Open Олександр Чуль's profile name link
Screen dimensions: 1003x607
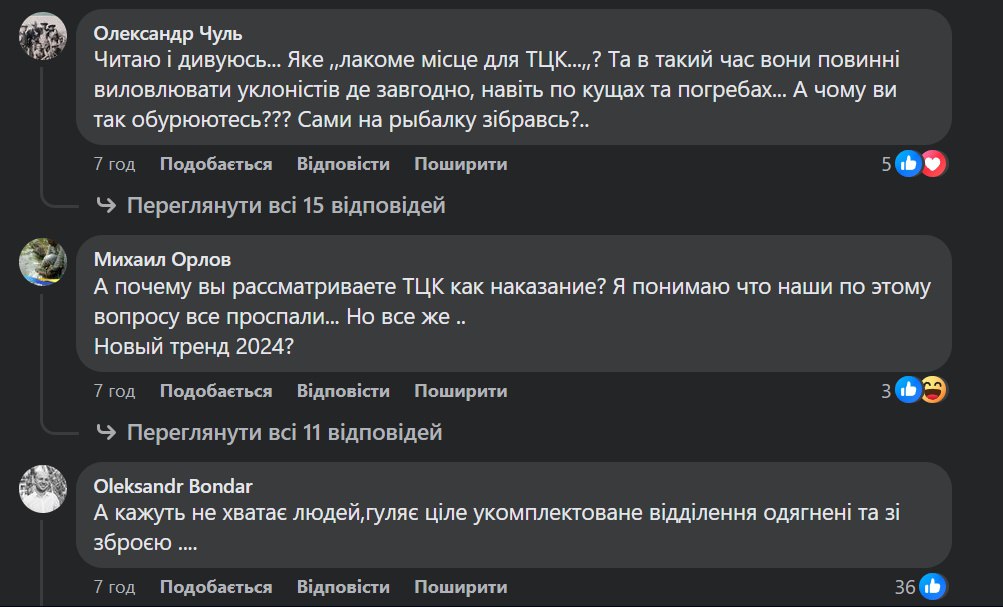pos(168,33)
